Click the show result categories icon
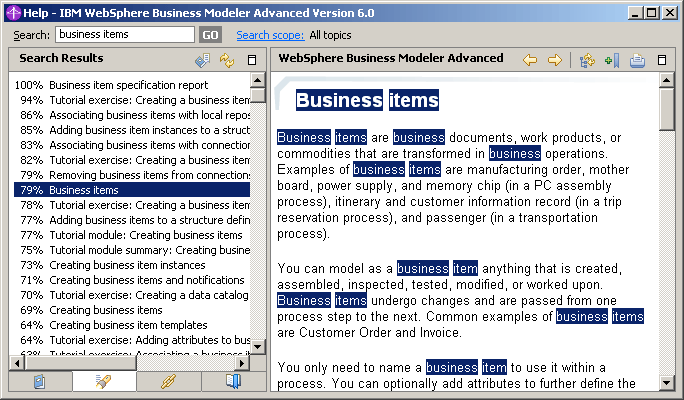This screenshot has height=400, width=684. (202, 60)
